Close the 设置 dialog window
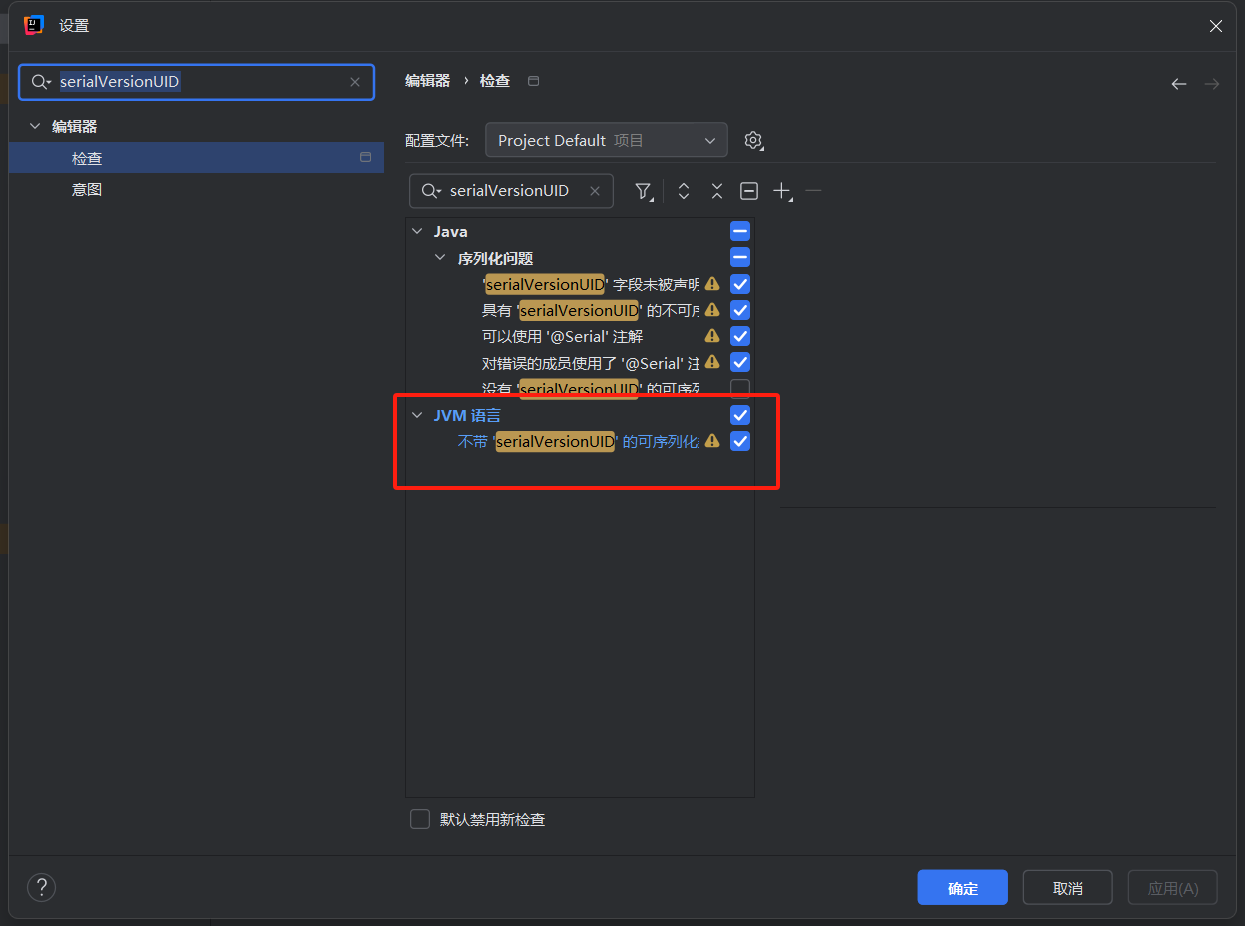Viewport: 1245px width, 926px height. coord(1216,26)
